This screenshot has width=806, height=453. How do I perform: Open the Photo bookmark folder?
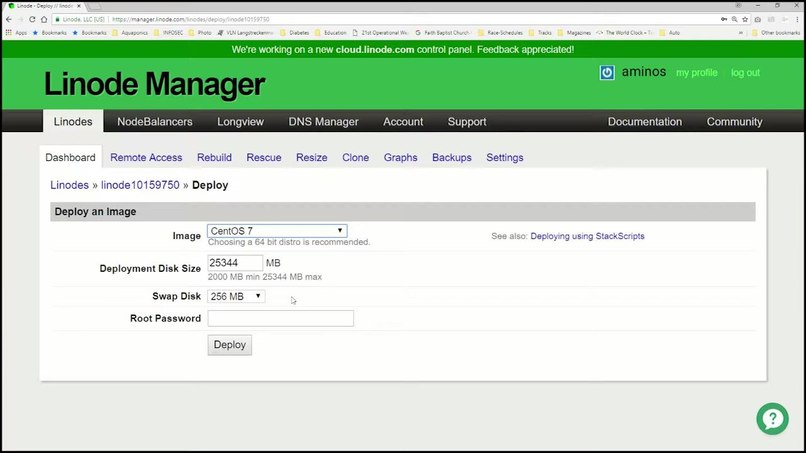200,32
